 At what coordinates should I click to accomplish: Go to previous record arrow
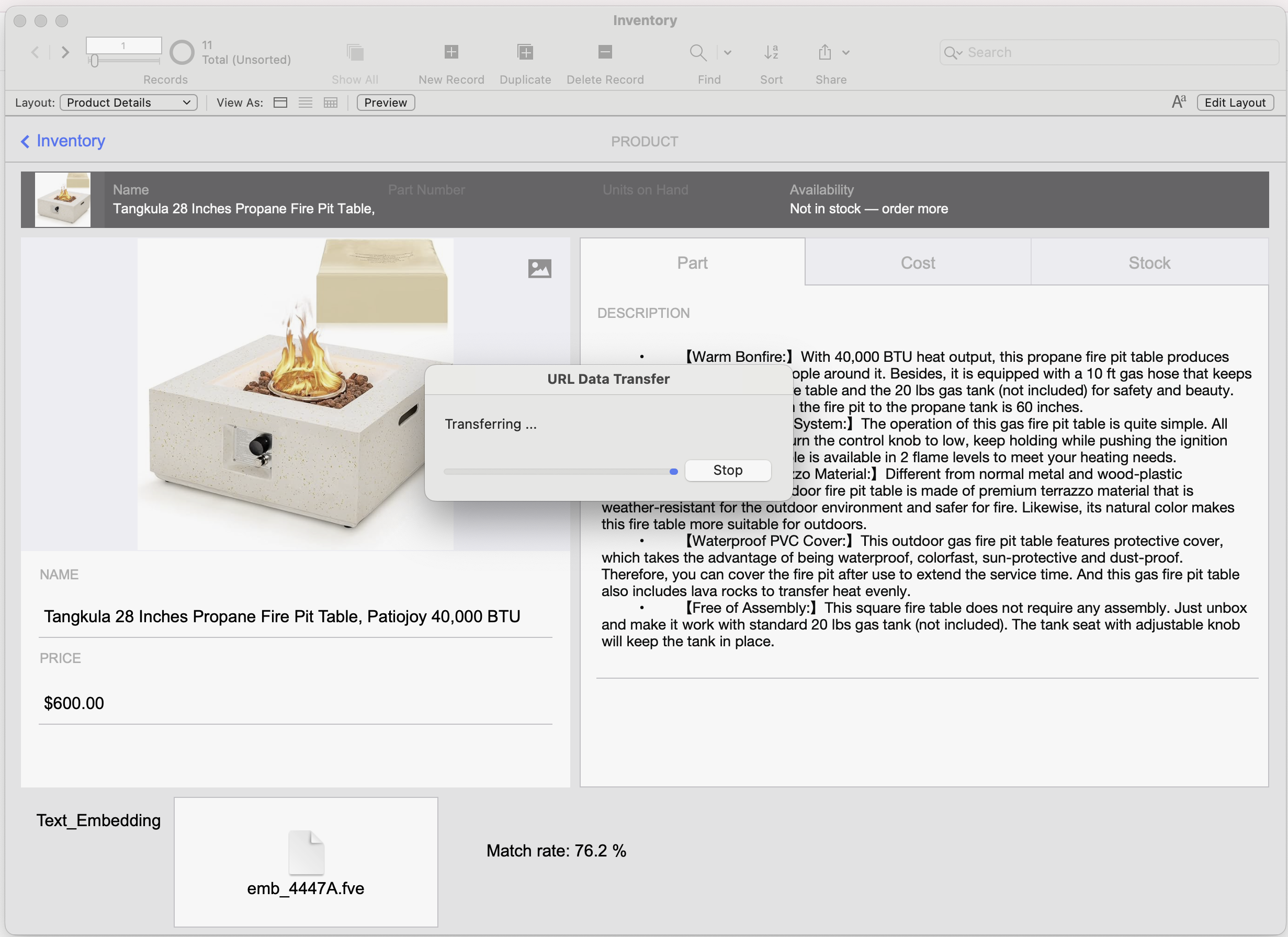click(x=35, y=53)
